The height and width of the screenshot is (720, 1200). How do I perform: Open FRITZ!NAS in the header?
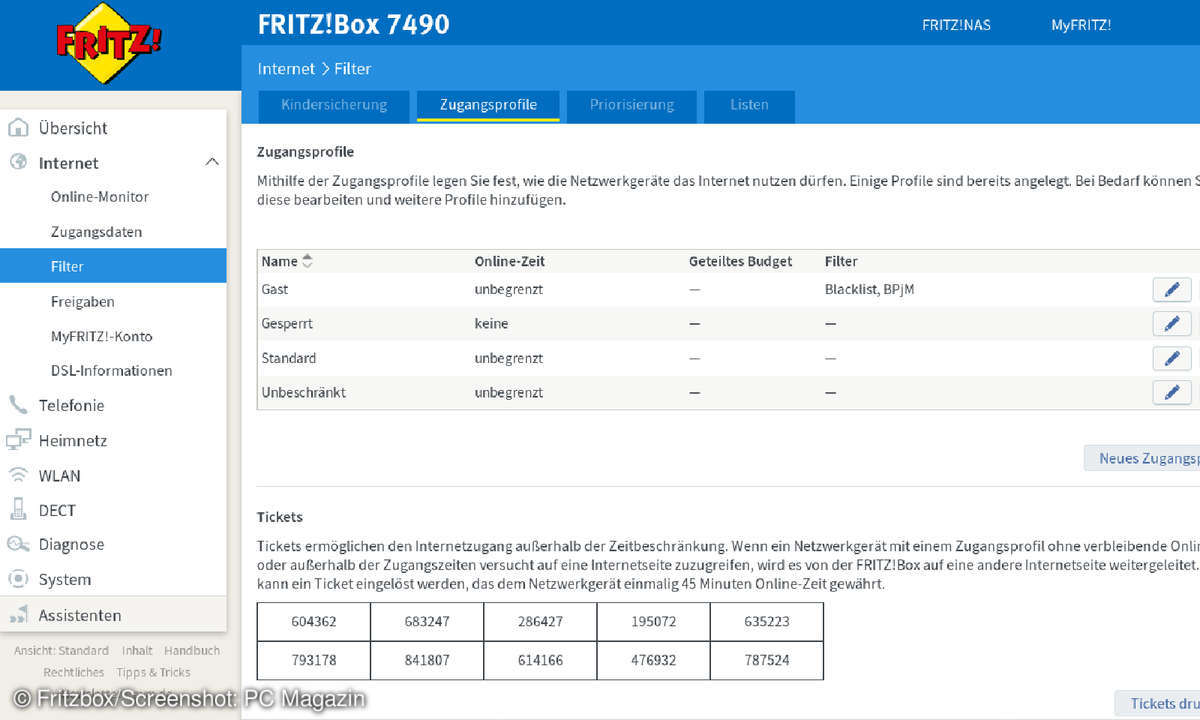tap(956, 25)
